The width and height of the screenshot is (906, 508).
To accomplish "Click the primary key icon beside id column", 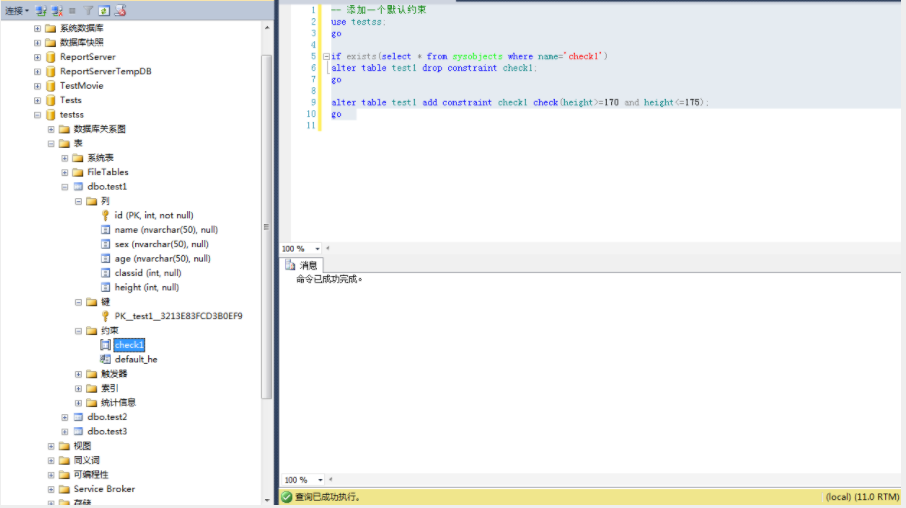I will click(x=105, y=215).
